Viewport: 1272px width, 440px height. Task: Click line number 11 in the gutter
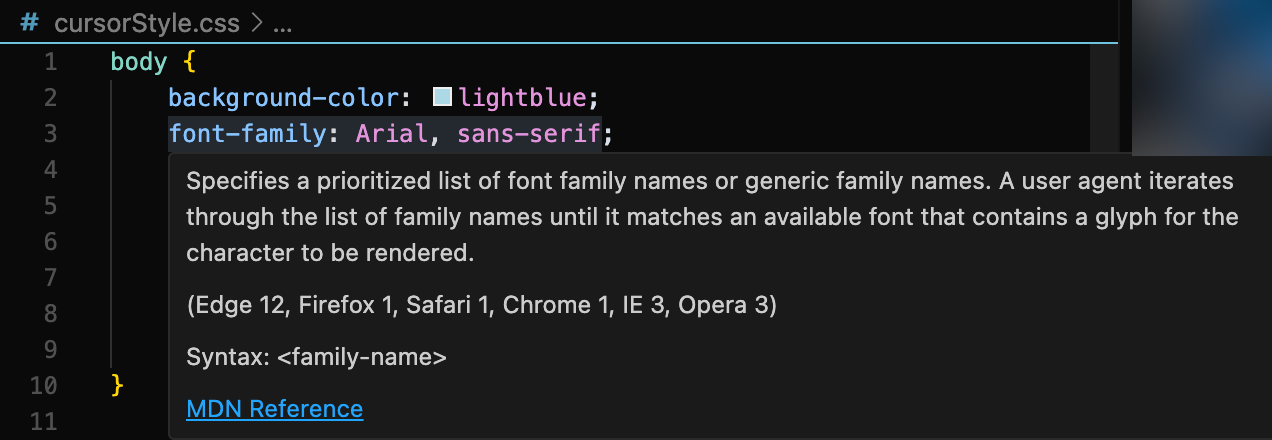tap(44, 421)
